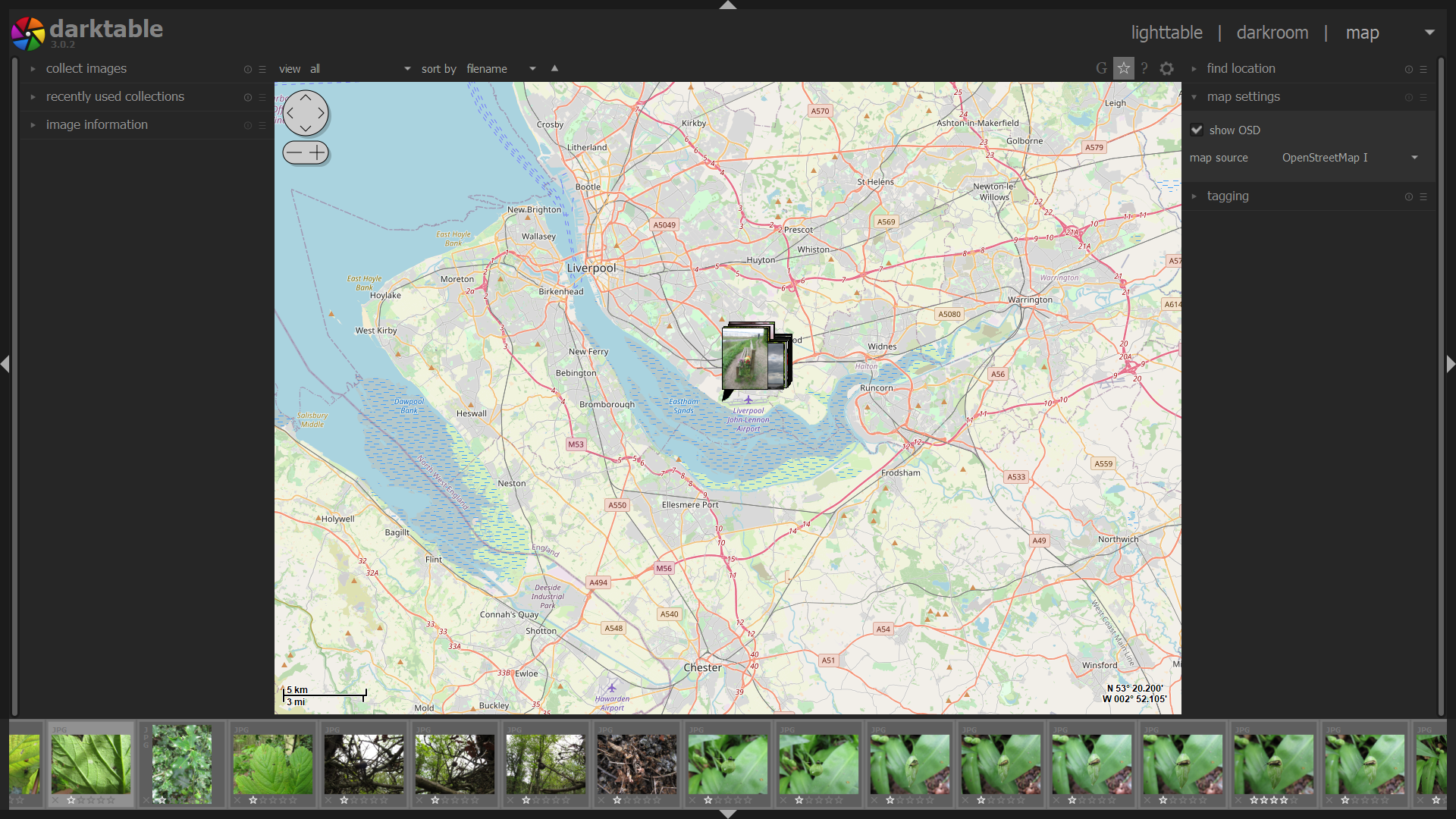
Task: Expand the collect images module
Action: tap(33, 69)
